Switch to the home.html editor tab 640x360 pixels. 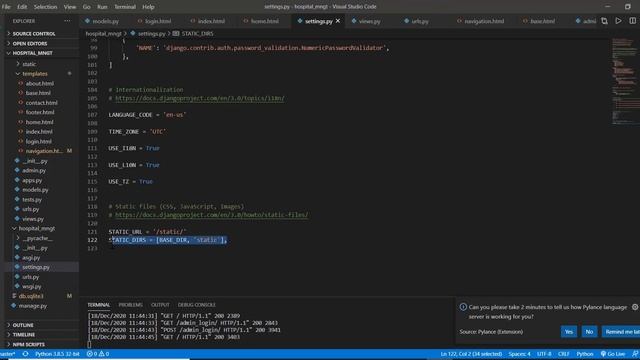(x=264, y=21)
